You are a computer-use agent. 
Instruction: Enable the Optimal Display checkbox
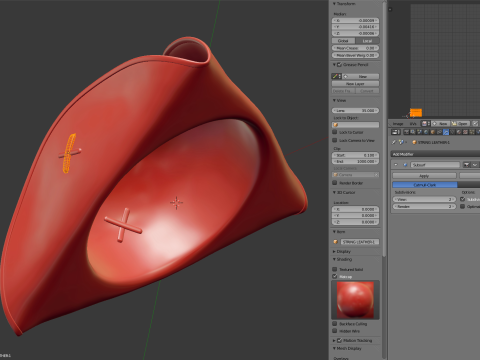[463, 206]
